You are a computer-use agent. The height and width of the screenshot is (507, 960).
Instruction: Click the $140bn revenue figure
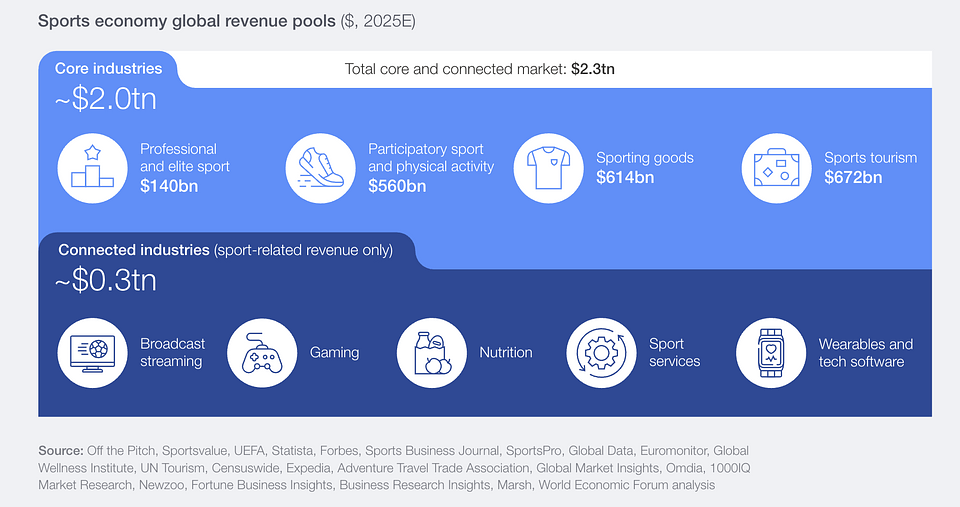(x=168, y=185)
